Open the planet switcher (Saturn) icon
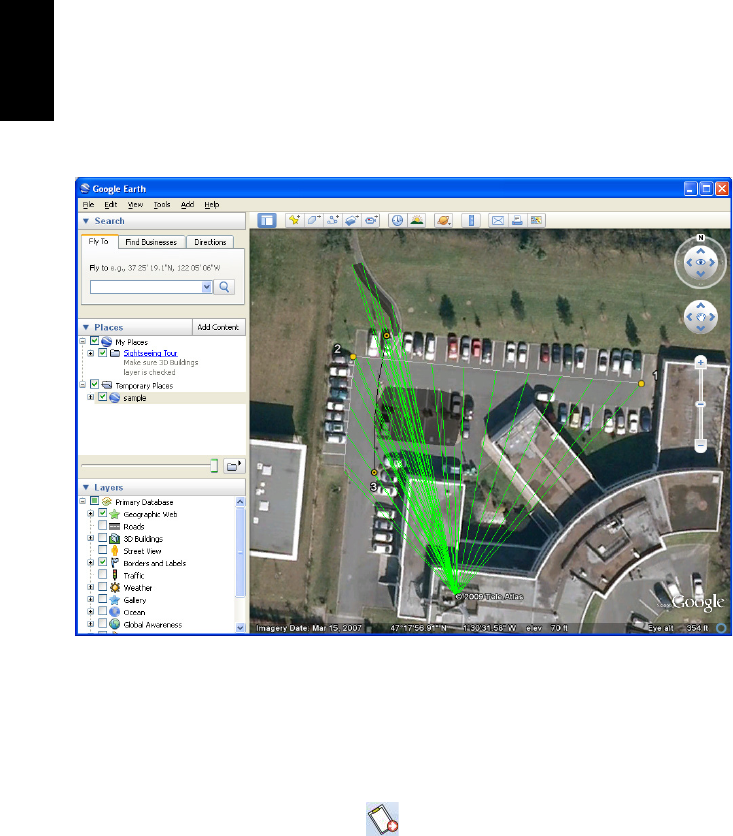The width and height of the screenshot is (733, 836). (443, 220)
